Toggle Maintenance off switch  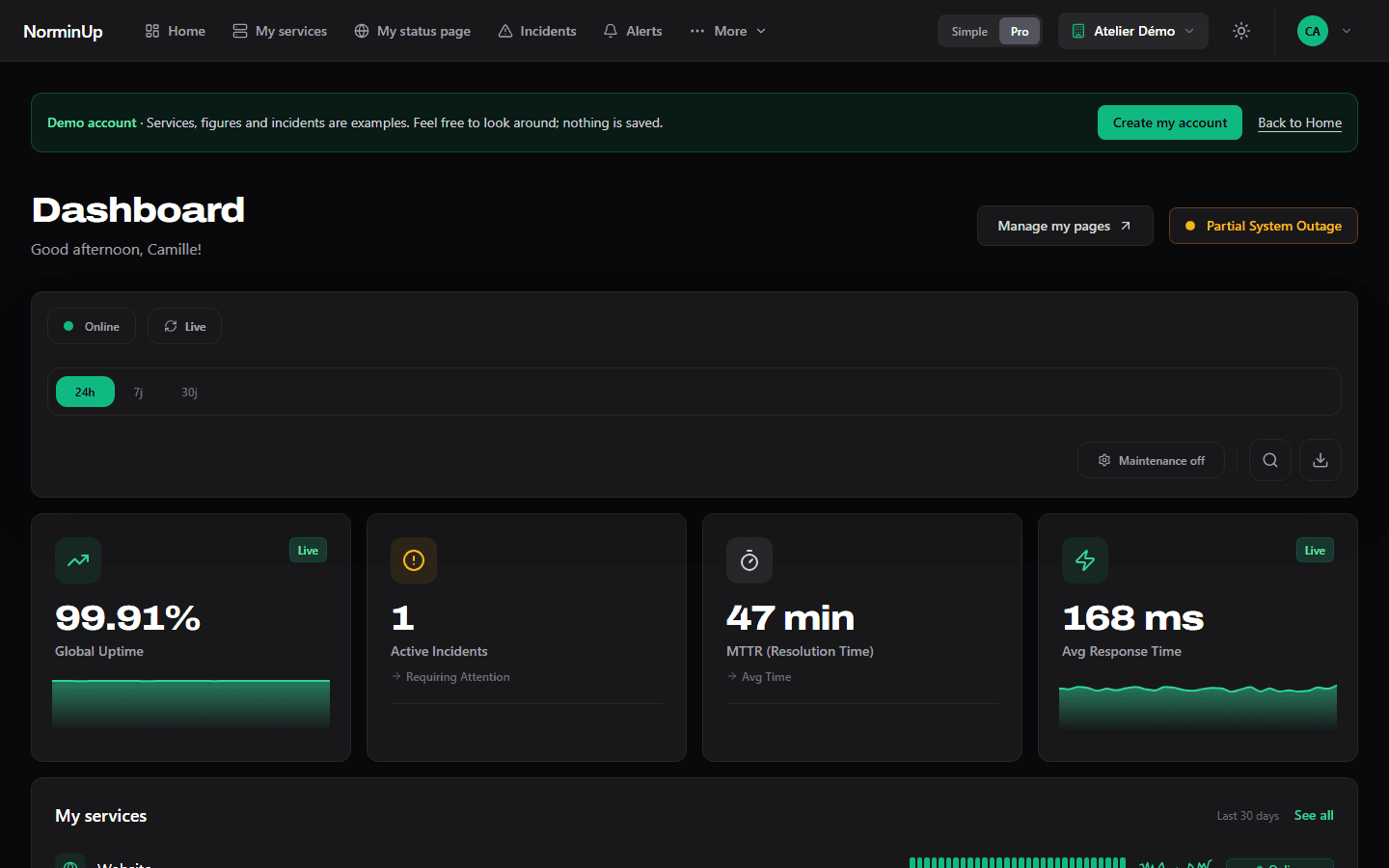(1151, 460)
